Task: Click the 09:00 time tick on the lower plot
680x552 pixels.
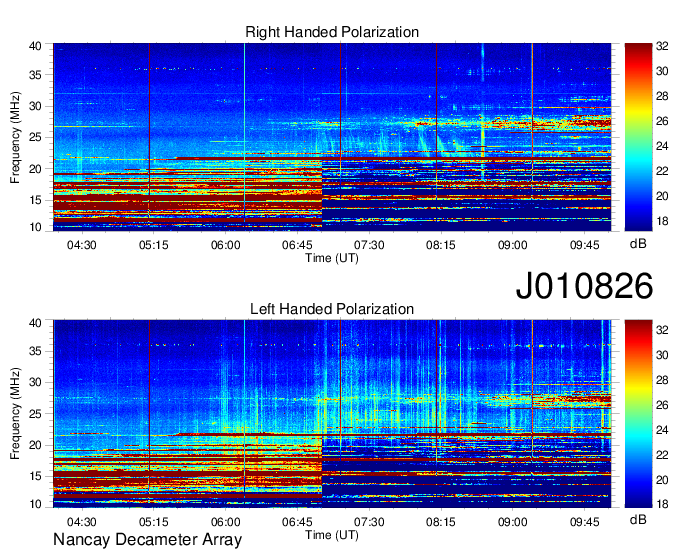Action: (x=512, y=522)
